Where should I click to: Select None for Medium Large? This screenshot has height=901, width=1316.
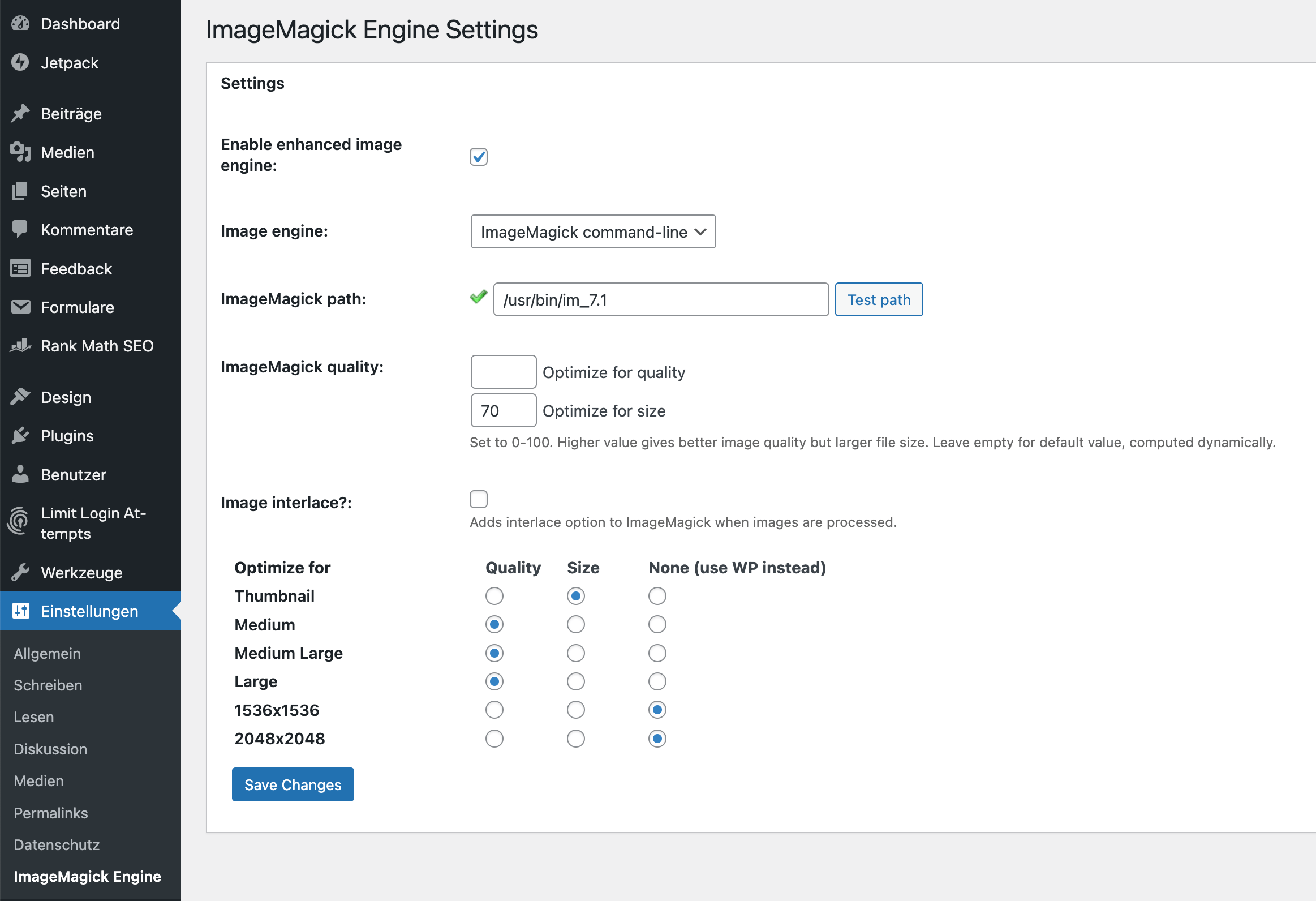(657, 653)
